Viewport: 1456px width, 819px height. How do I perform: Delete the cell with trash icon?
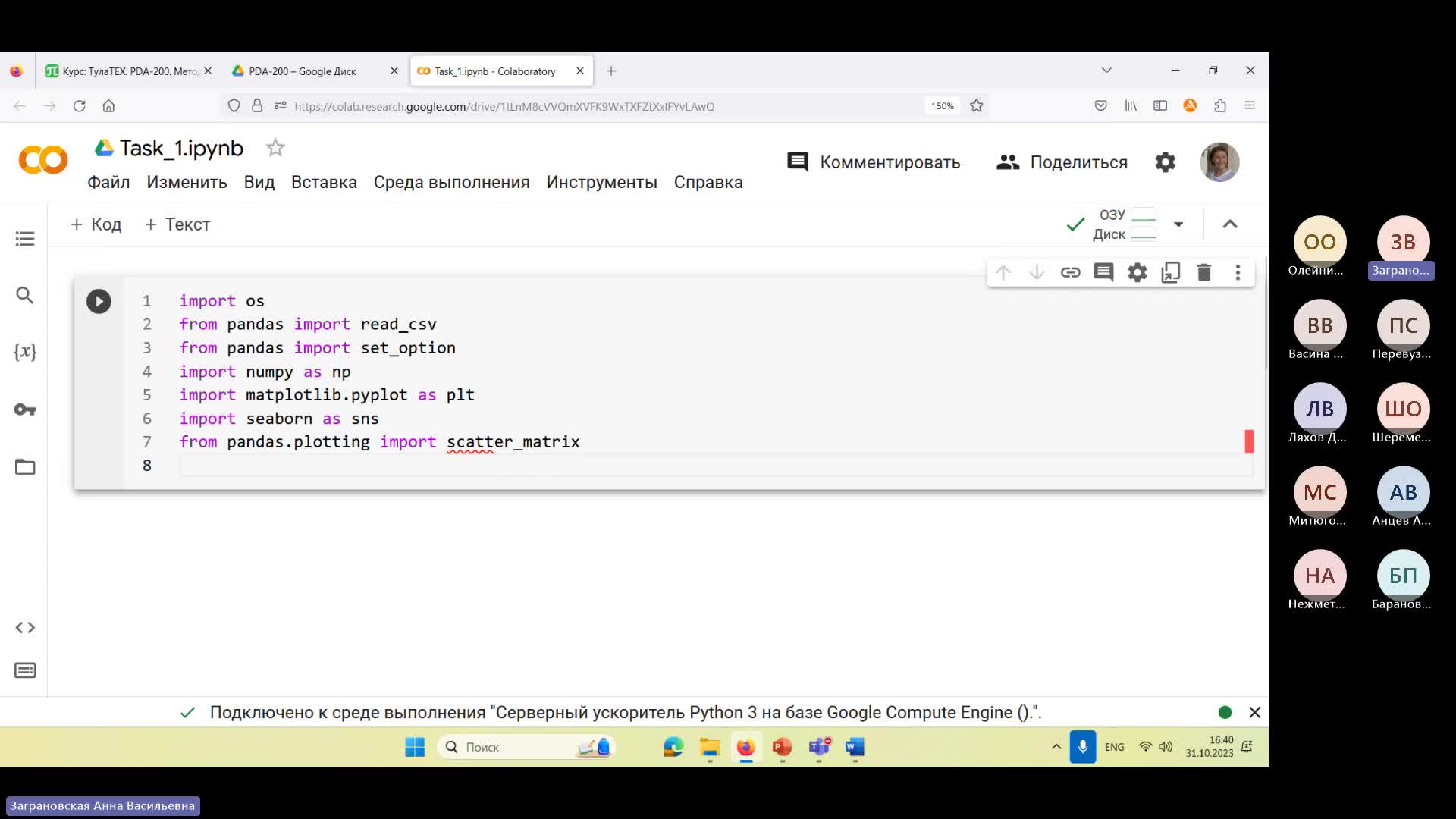click(x=1204, y=272)
